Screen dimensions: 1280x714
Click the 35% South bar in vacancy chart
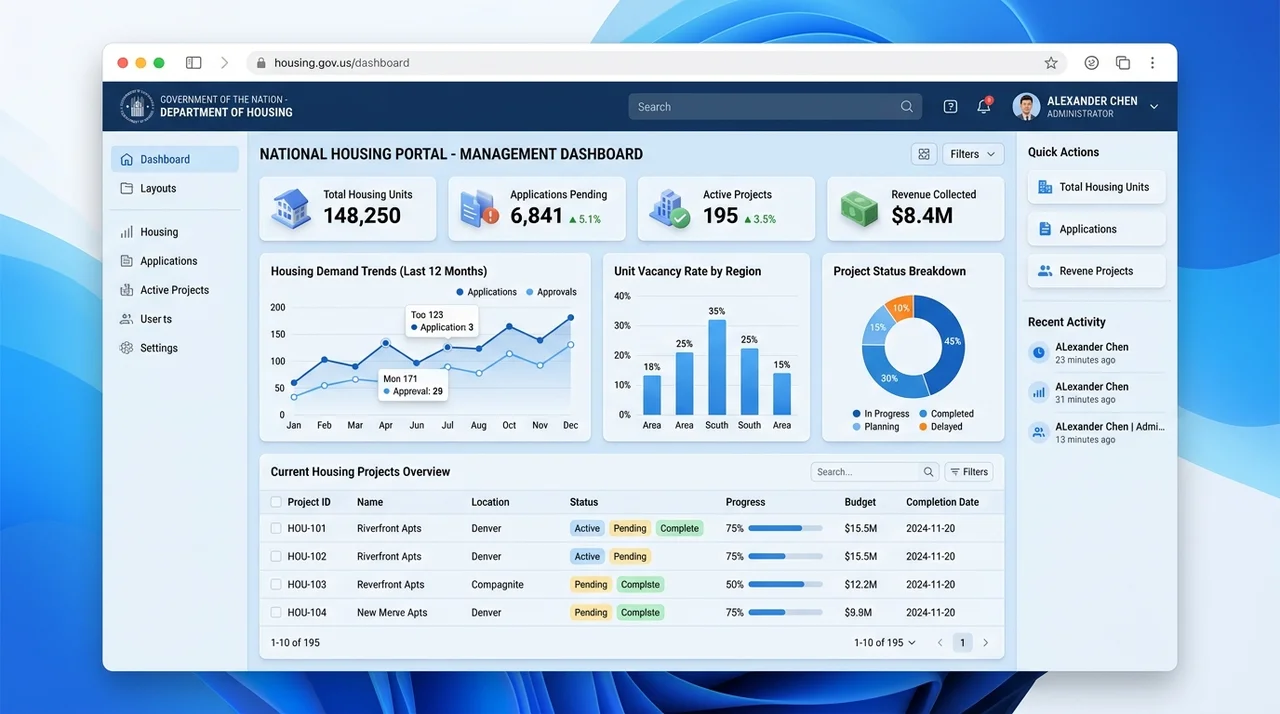[x=717, y=367]
